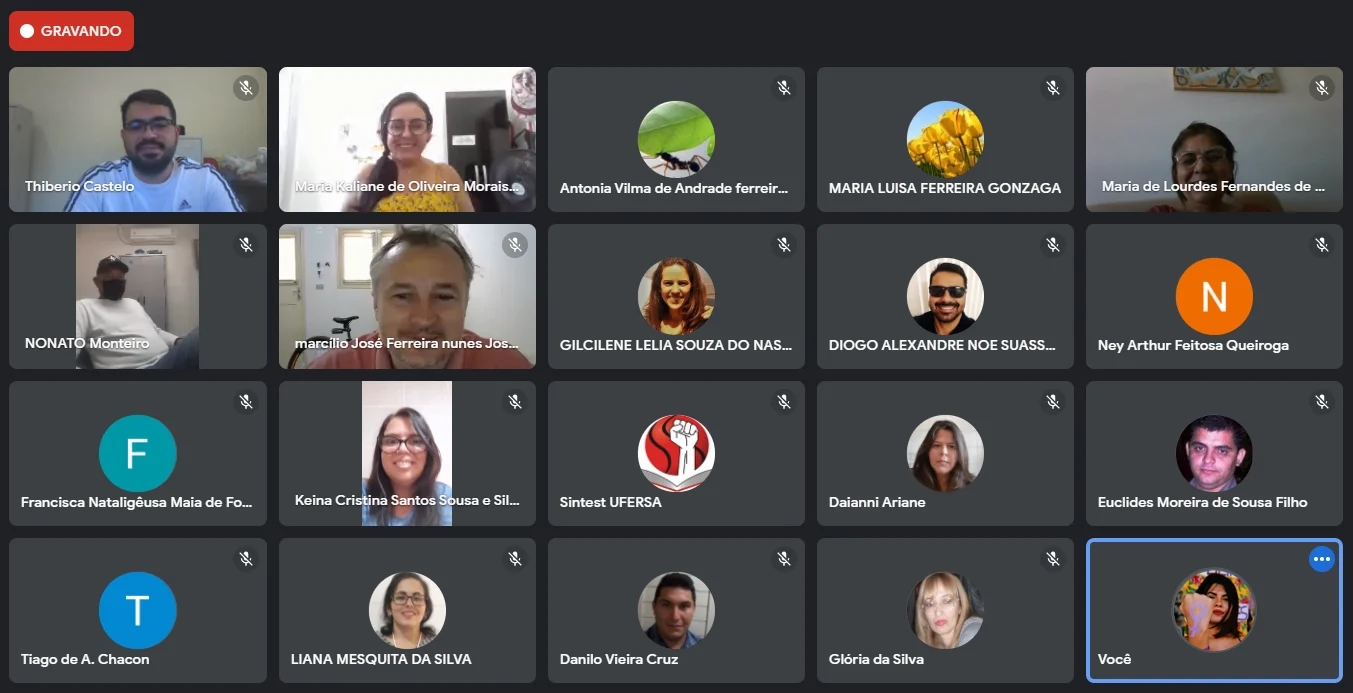This screenshot has height=693, width=1353.
Task: Select the tulips avatar of MARIA LUISA
Action: pos(945,139)
